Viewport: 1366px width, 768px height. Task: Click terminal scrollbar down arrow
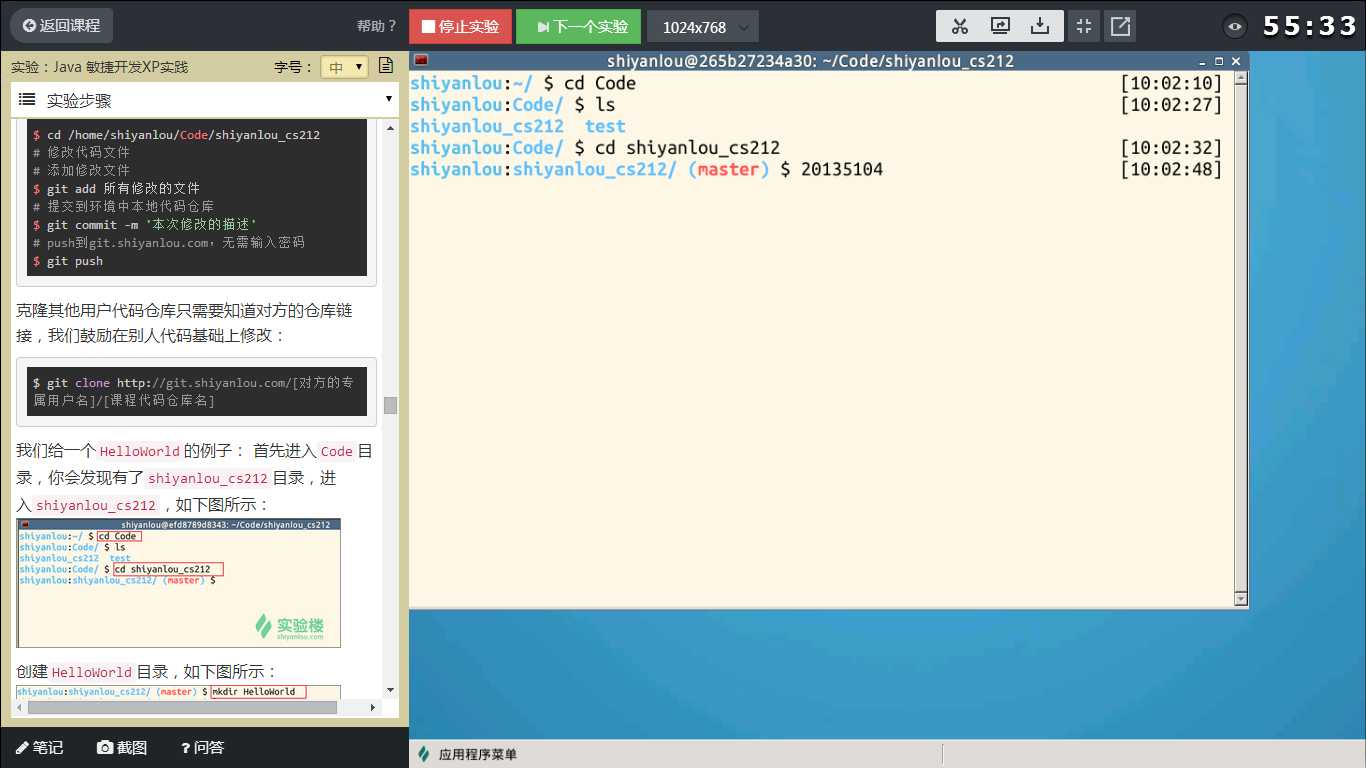pyautogui.click(x=1241, y=599)
